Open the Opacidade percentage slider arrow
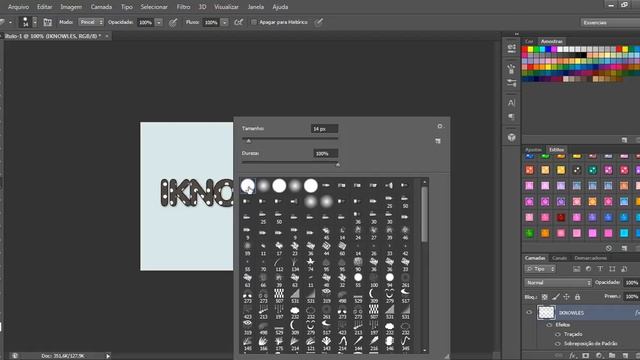The width and height of the screenshot is (640, 360). coord(159,22)
